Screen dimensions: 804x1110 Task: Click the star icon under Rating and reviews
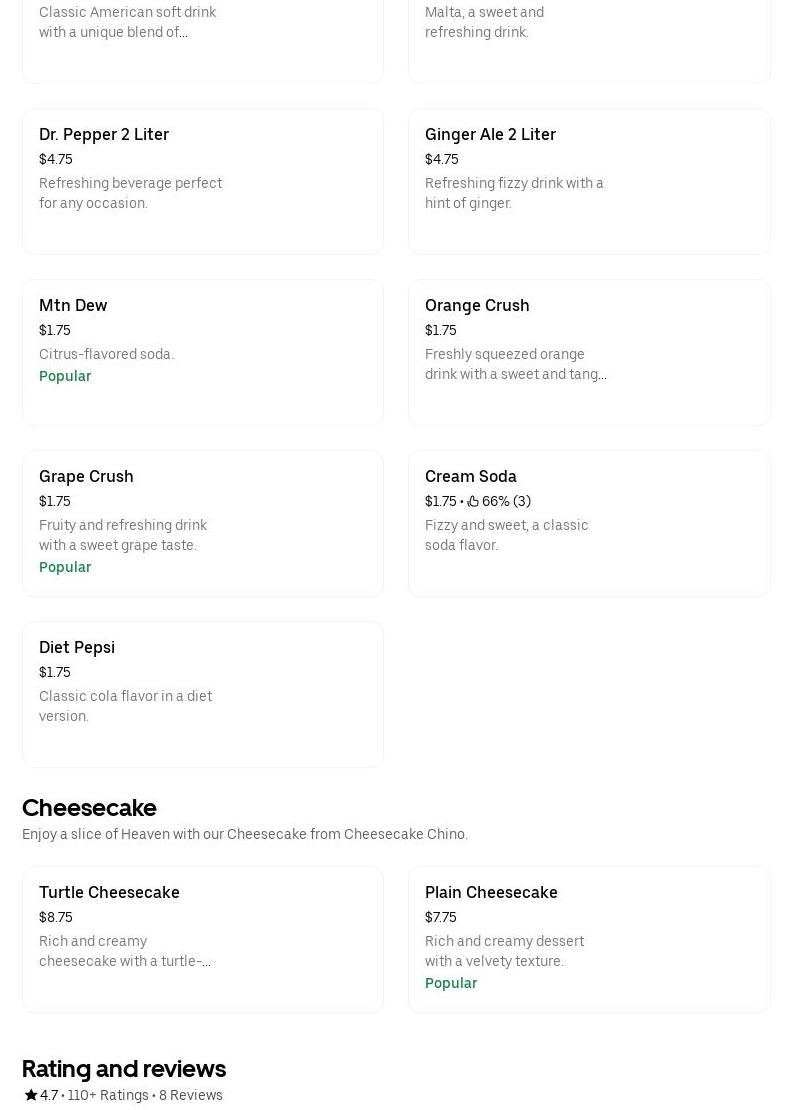tap(29, 1094)
